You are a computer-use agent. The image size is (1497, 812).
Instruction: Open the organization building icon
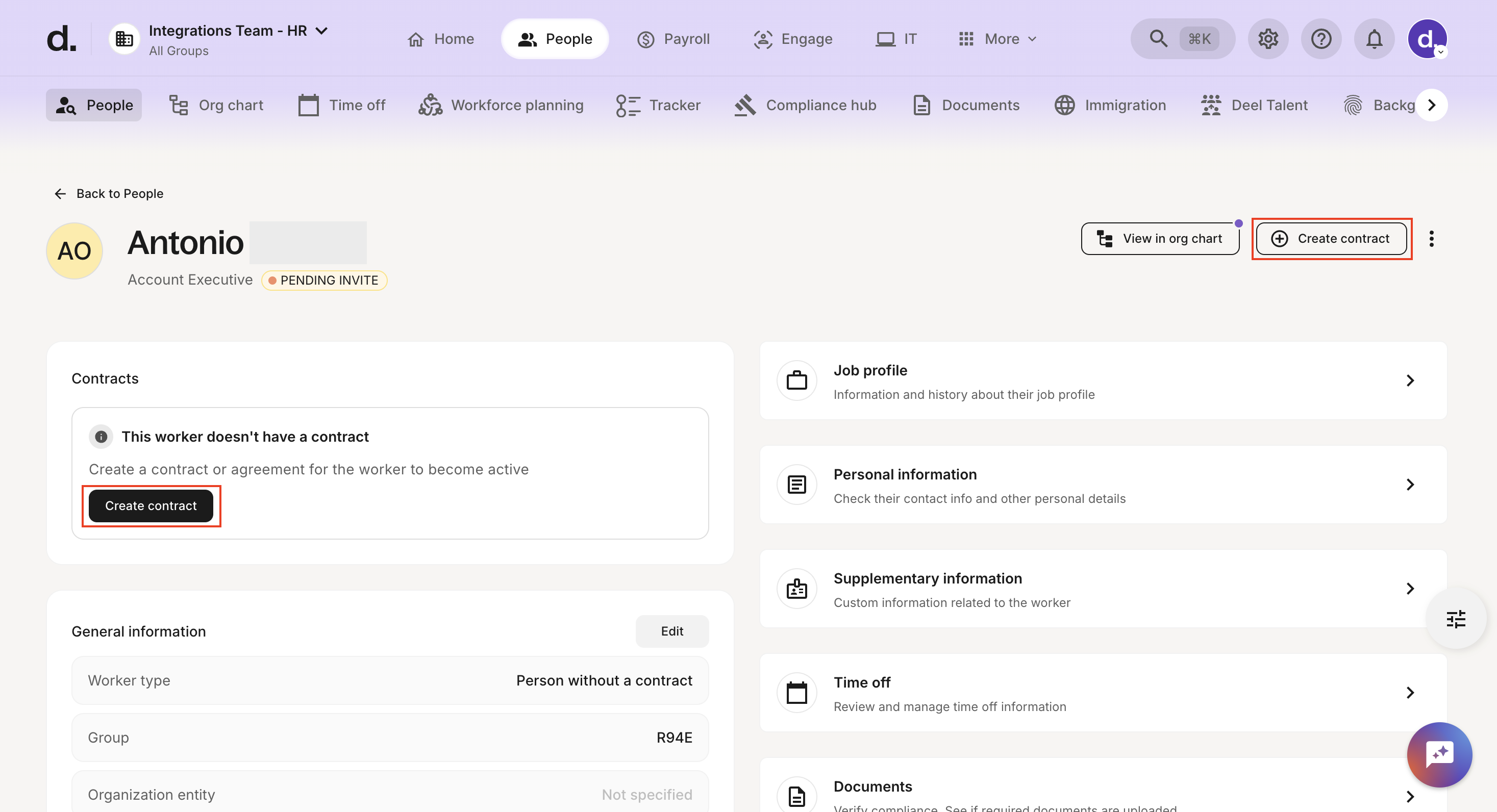pos(124,39)
